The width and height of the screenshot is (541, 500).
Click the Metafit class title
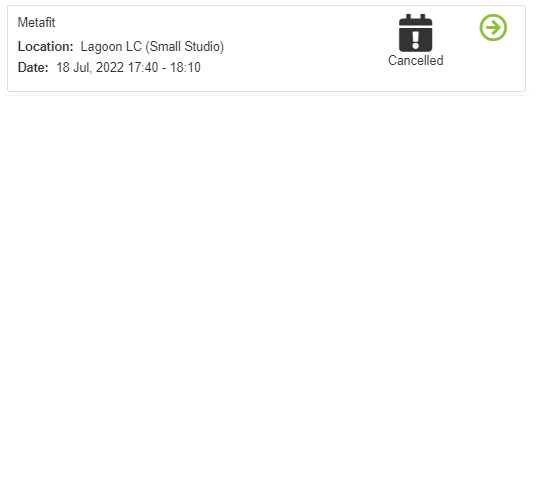(36, 23)
